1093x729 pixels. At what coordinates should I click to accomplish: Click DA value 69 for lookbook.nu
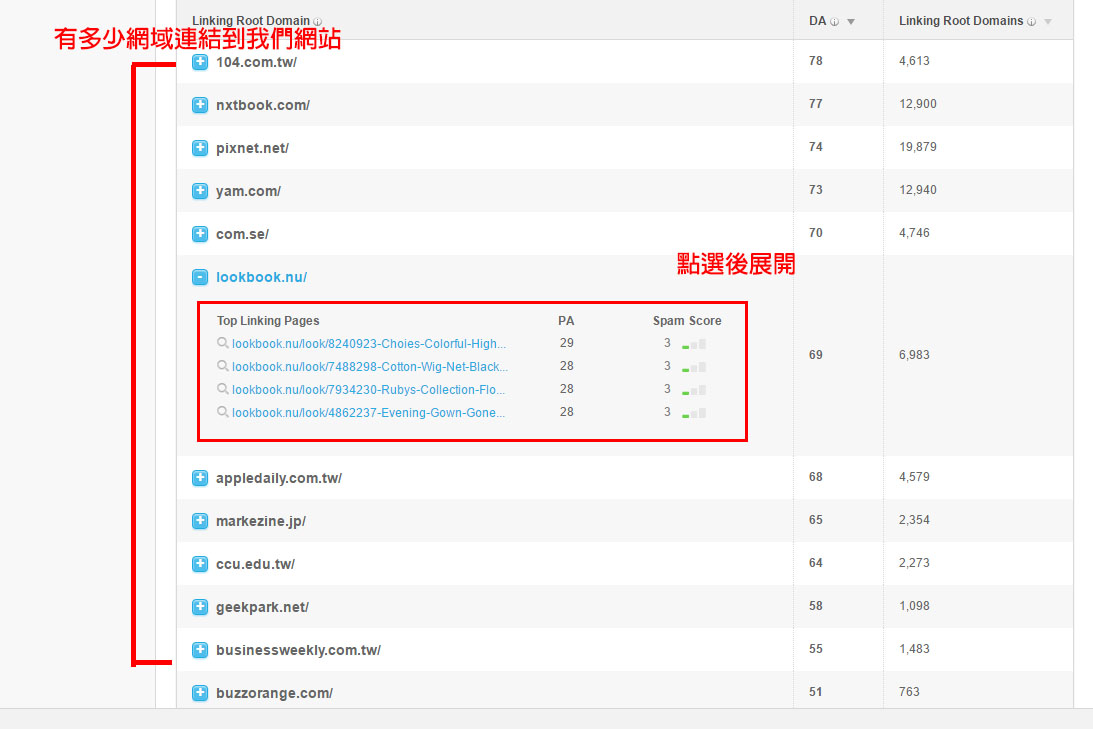[x=816, y=355]
